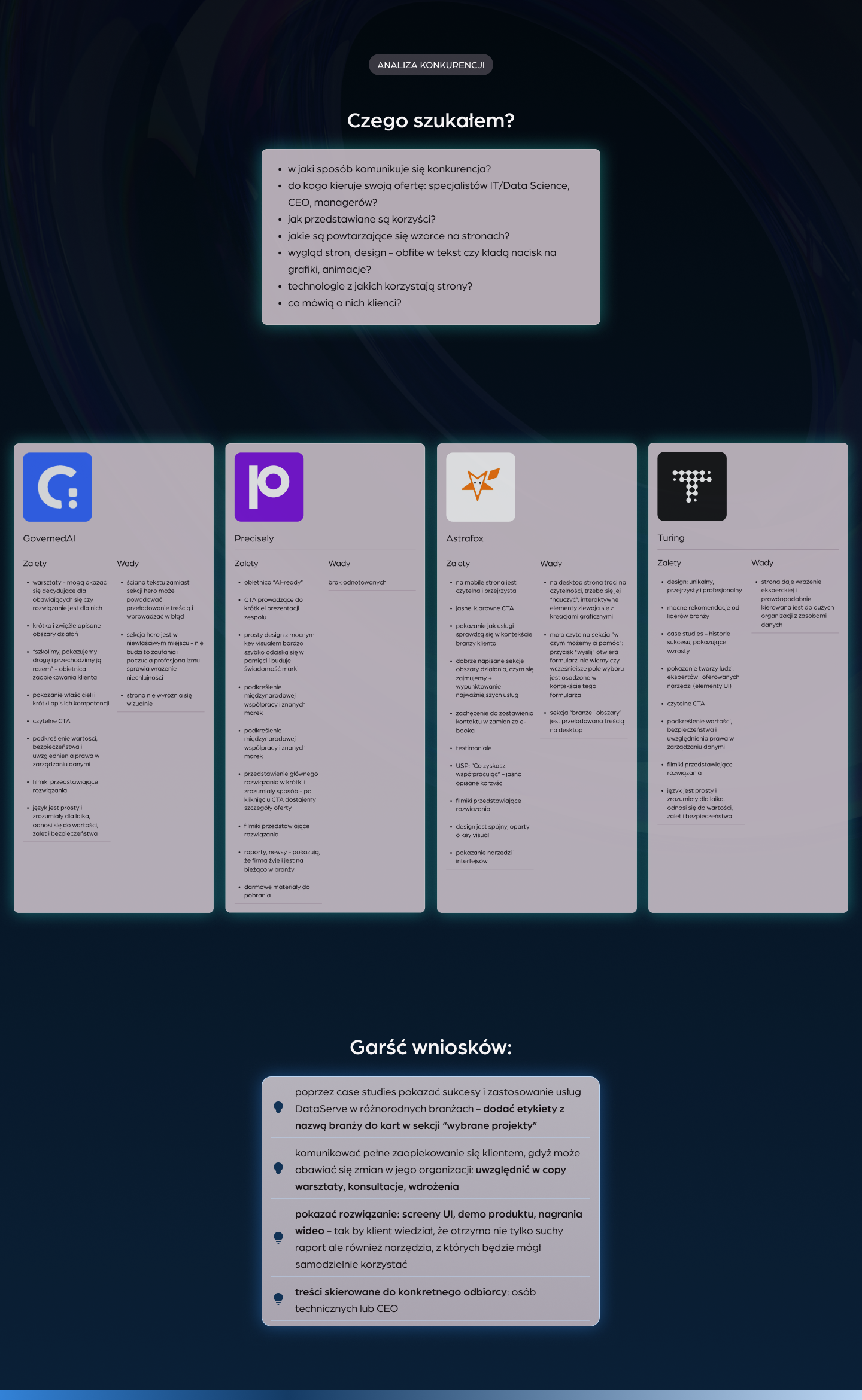862x1400 pixels.
Task: Click the Astrafox card title
Action: click(465, 538)
